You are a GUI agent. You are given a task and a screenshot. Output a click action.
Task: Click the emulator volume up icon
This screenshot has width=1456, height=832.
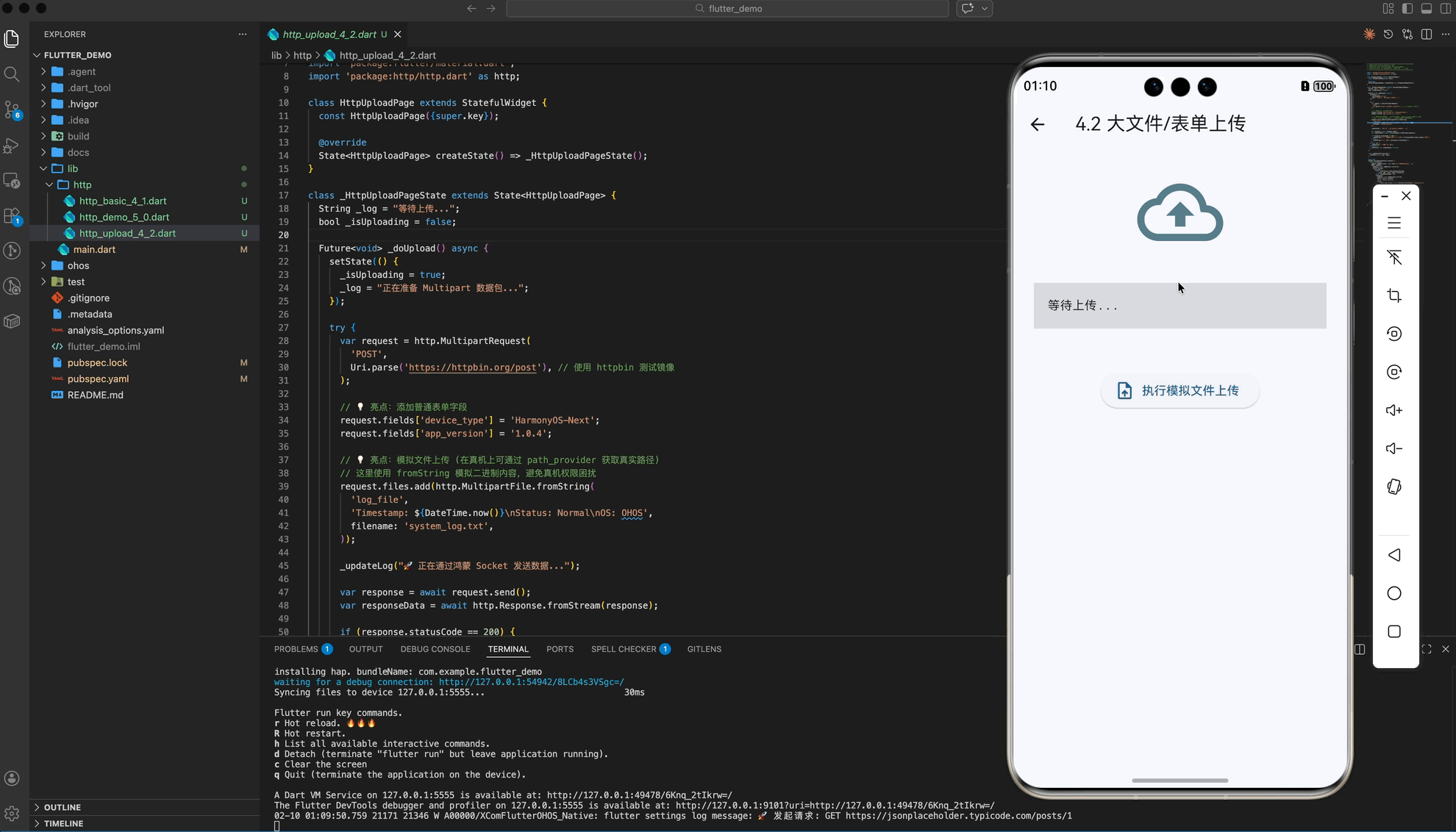click(x=1394, y=410)
